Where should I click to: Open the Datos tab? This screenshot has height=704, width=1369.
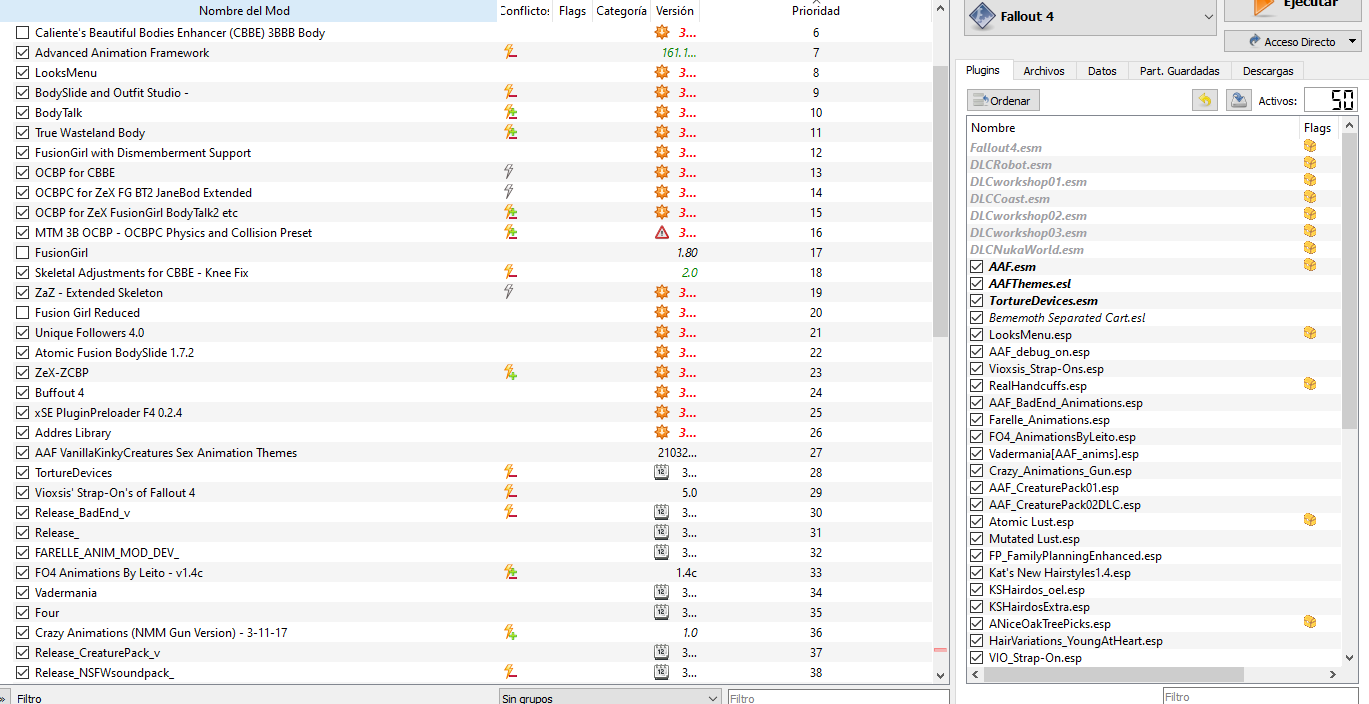tap(1102, 71)
